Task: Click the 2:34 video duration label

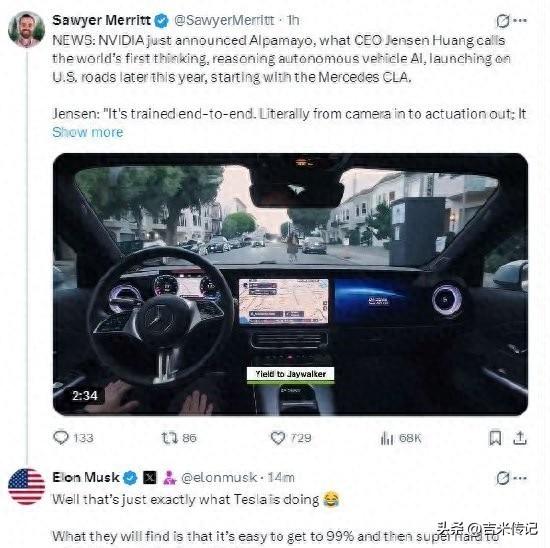Action: (x=85, y=396)
